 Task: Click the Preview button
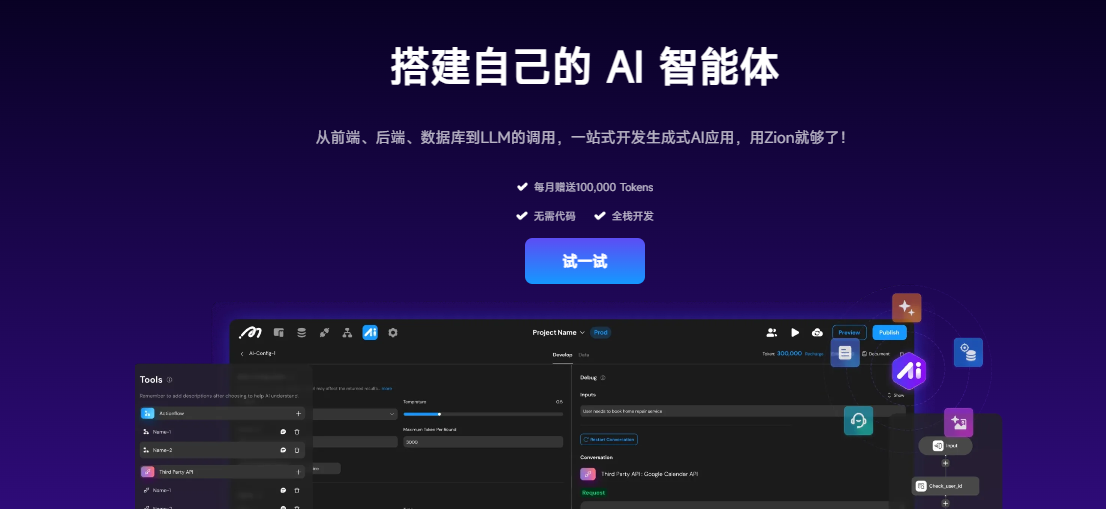point(849,333)
